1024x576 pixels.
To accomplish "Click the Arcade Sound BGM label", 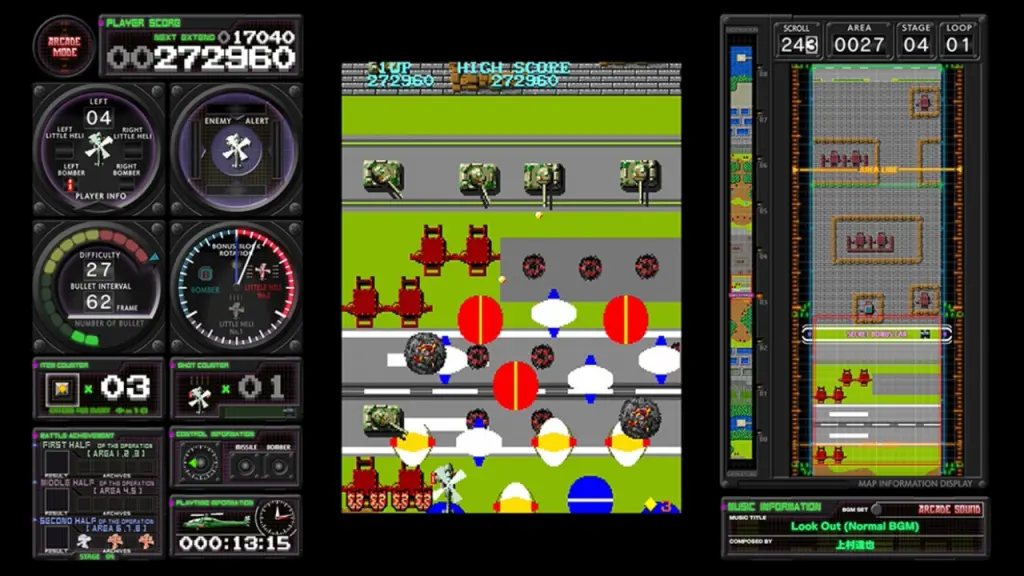I will pos(949,509).
